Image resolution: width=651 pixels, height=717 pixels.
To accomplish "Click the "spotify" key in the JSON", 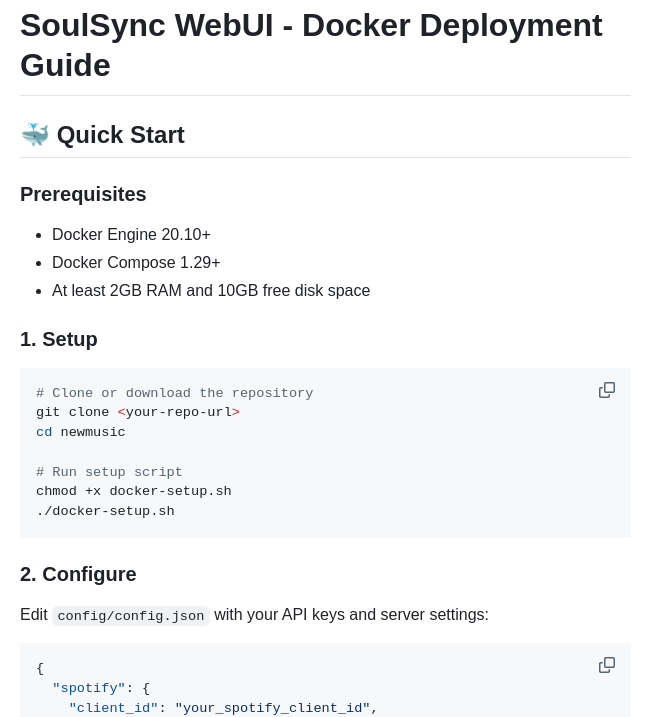I will pos(89,688).
